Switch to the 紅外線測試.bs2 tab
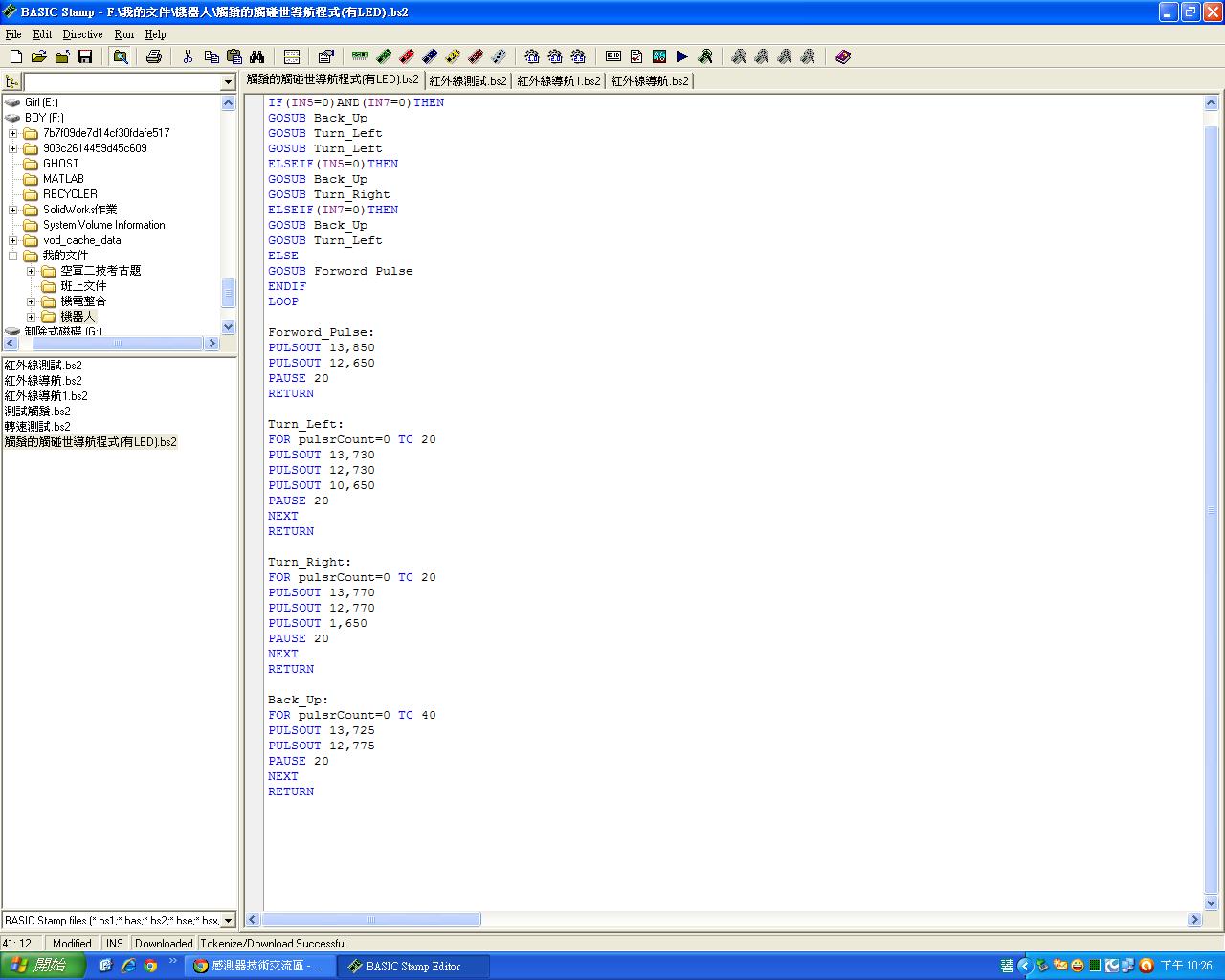 [468, 81]
